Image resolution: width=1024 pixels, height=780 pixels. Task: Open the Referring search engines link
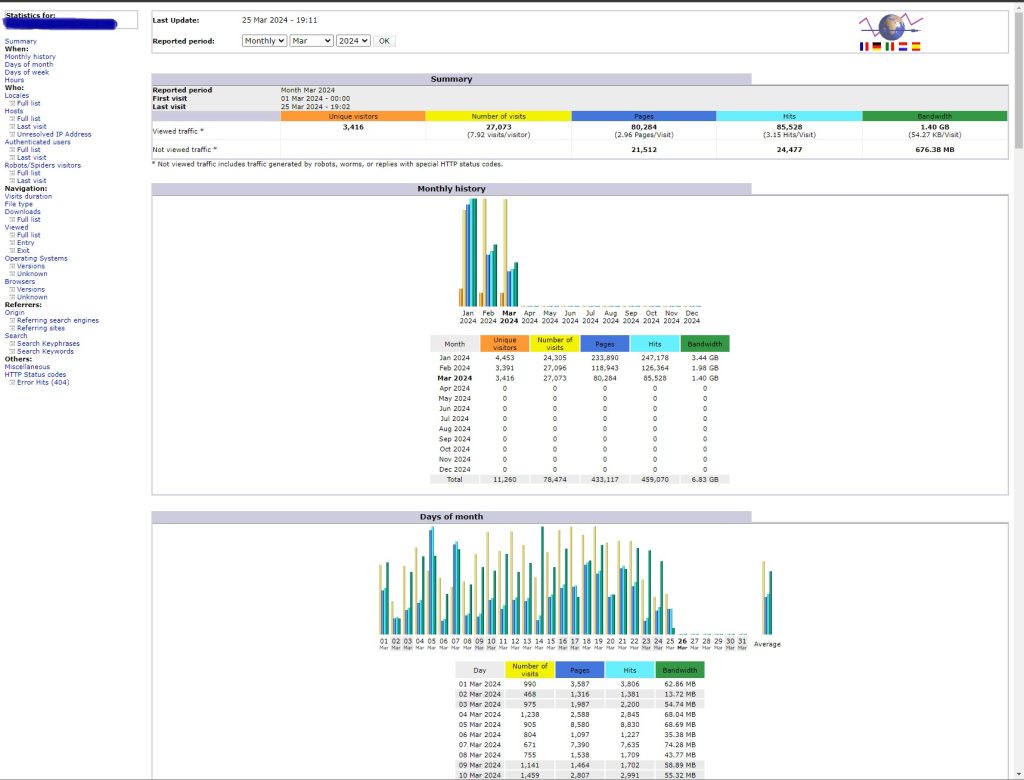(x=57, y=320)
